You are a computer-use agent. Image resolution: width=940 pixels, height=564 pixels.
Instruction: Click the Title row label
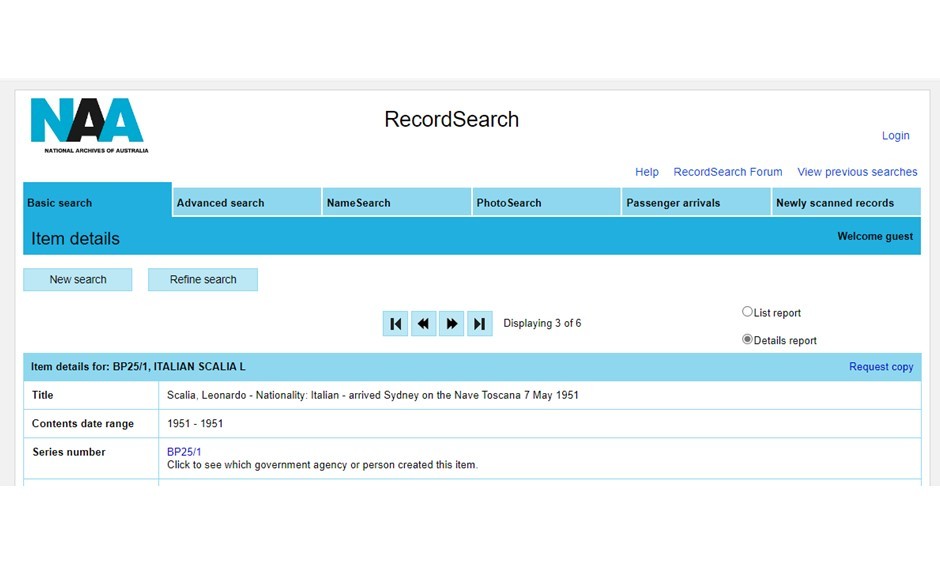(x=43, y=395)
